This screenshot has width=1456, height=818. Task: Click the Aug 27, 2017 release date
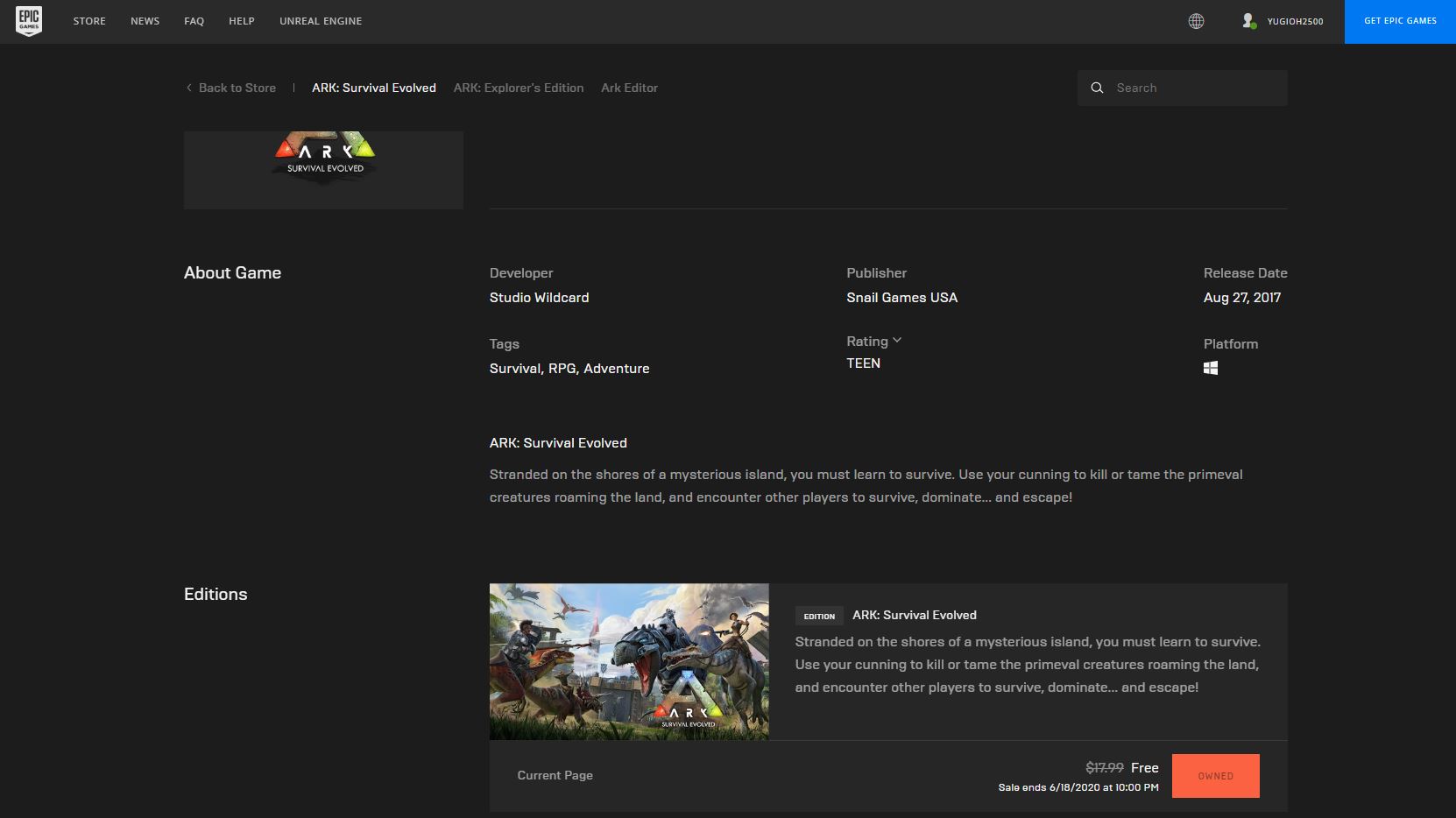(x=1242, y=297)
